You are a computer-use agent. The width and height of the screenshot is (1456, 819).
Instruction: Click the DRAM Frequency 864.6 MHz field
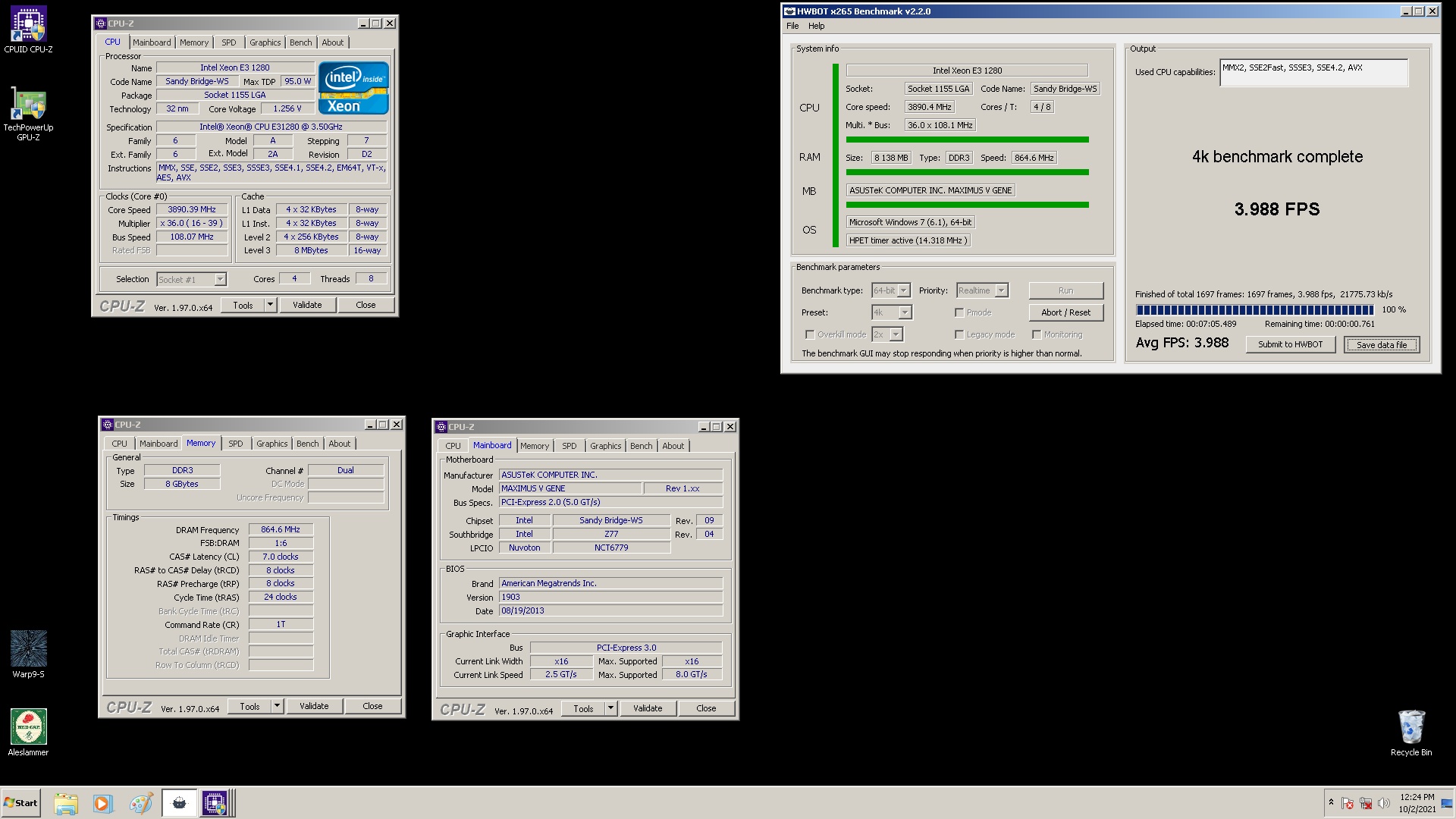pyautogui.click(x=281, y=529)
